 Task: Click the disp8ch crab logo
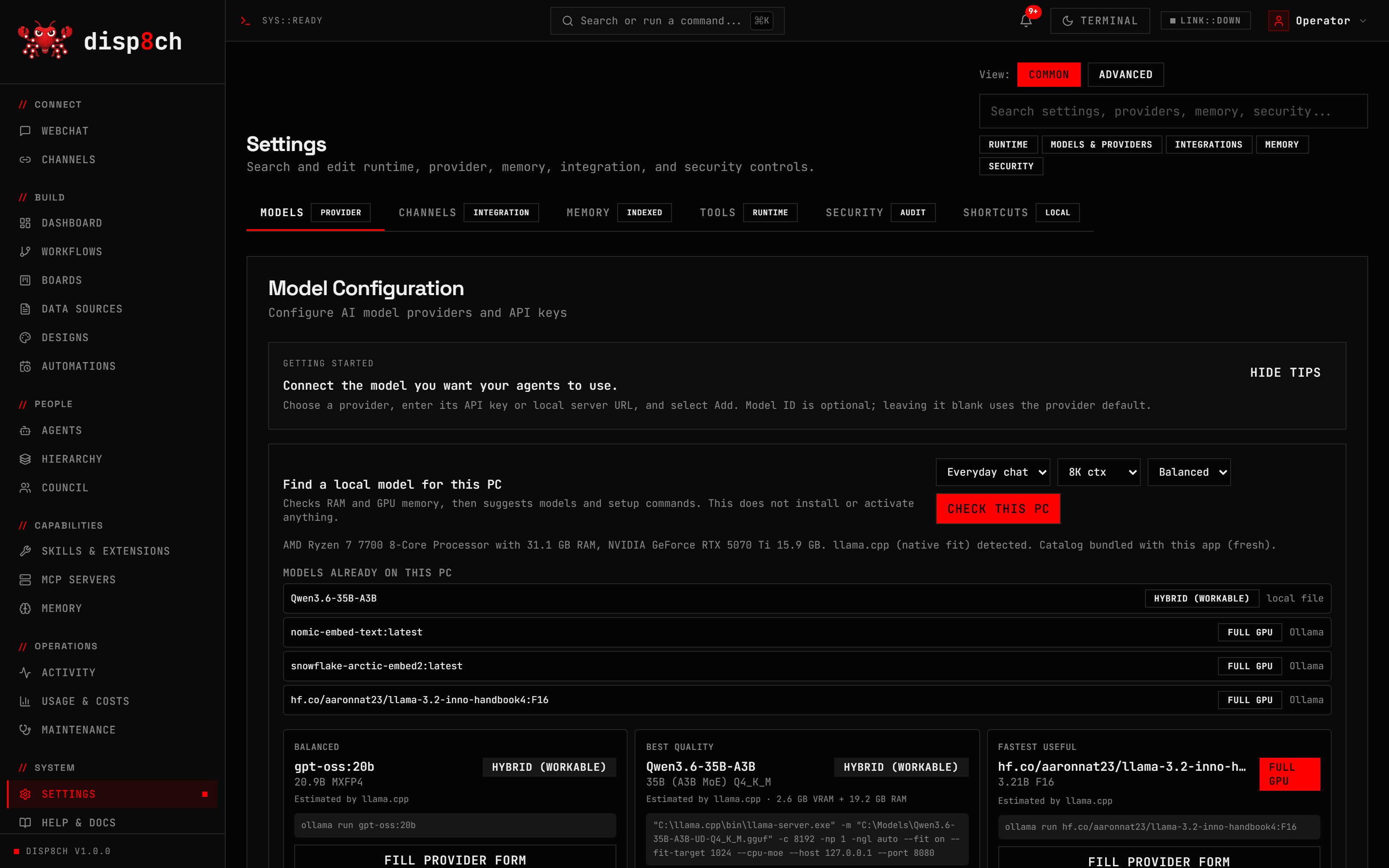[x=45, y=40]
